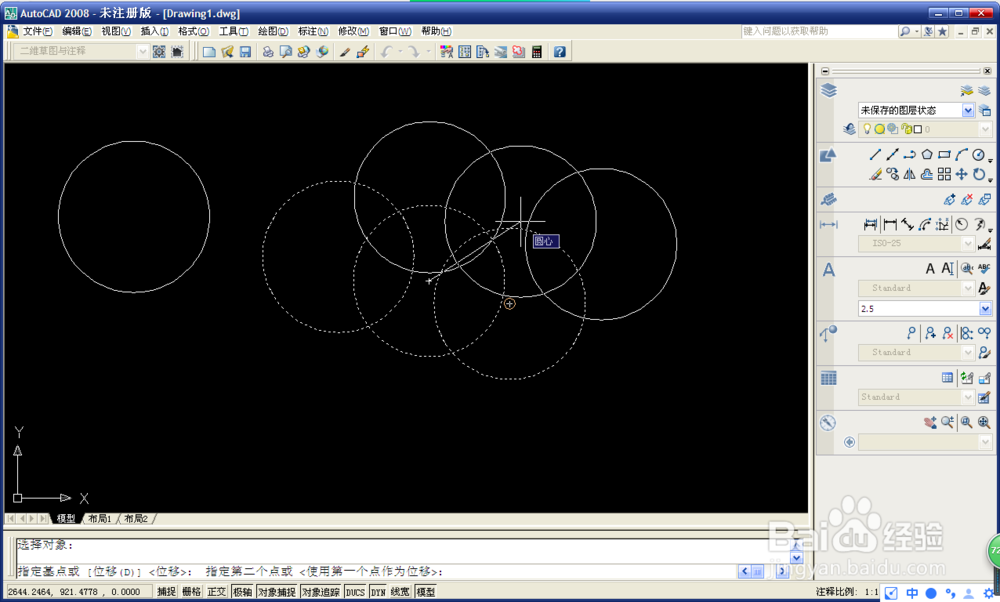Select the Erase tool
Screen dimensions: 1000x602
[x=875, y=174]
